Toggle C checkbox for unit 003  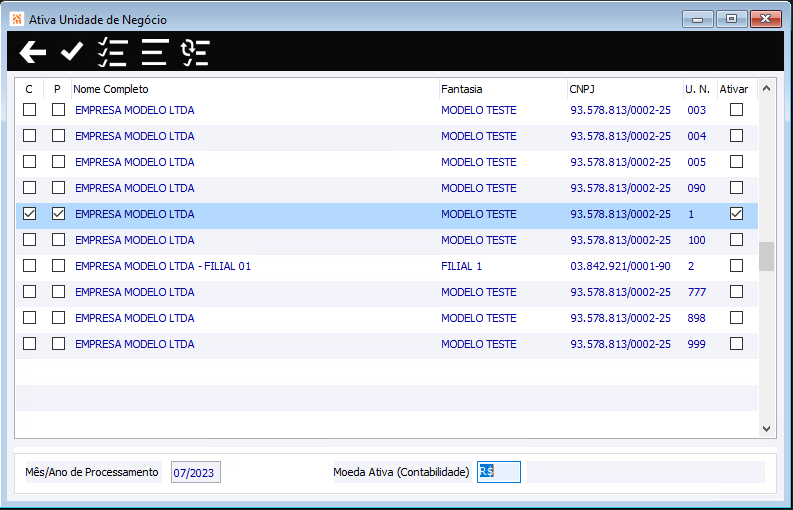[29, 109]
